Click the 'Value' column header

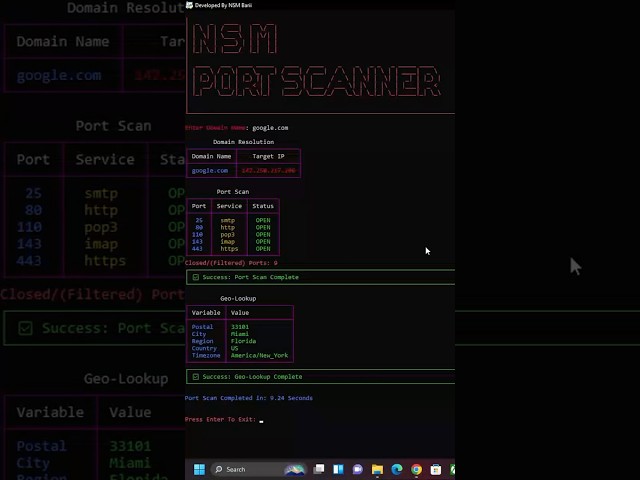click(240, 313)
